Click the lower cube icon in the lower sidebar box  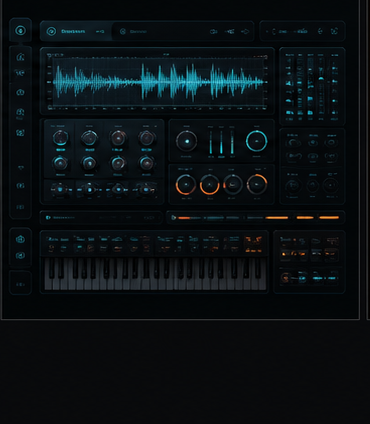point(20,256)
